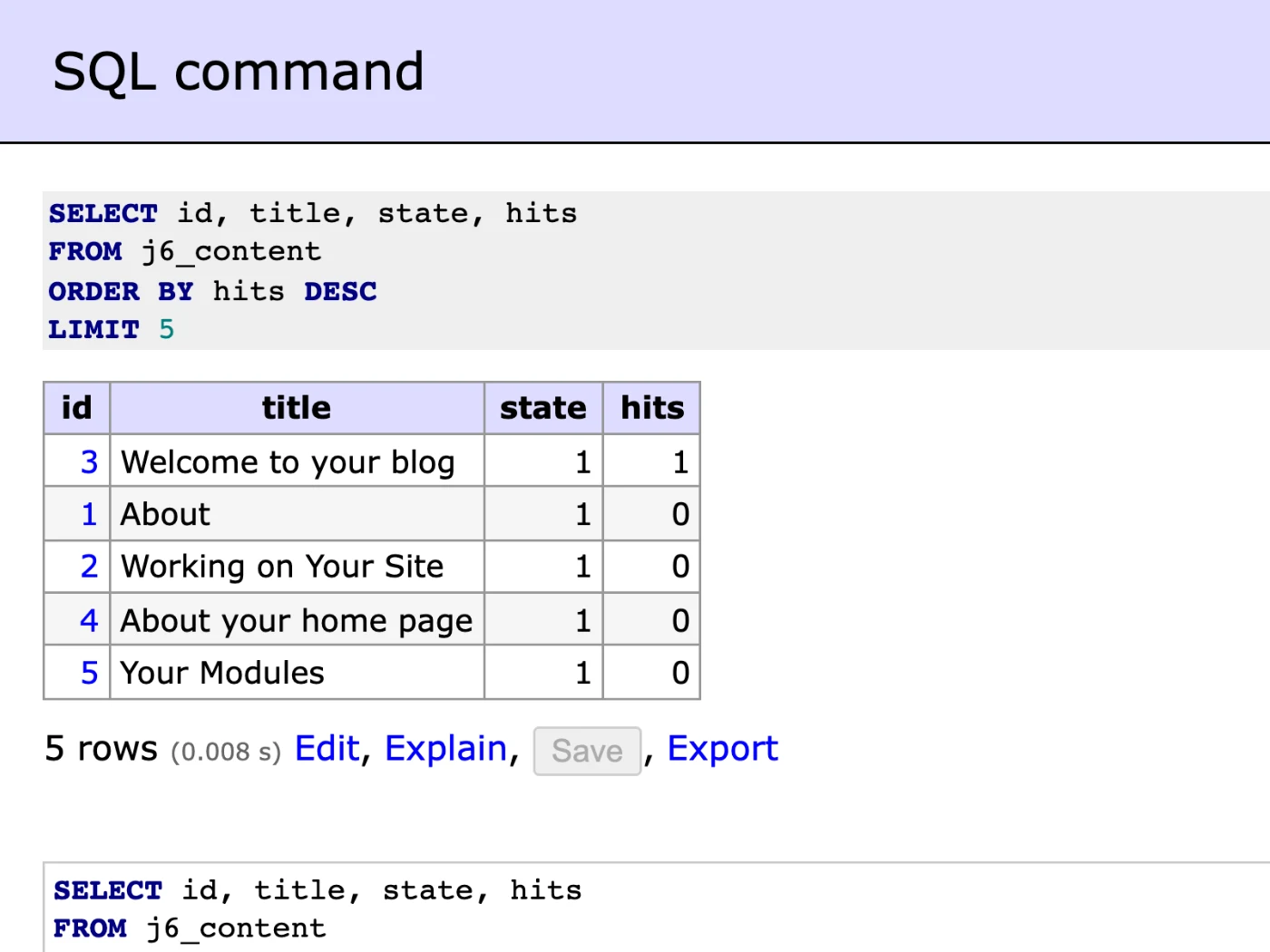The width and height of the screenshot is (1270, 952).
Task: Select the 'Your Modules' title cell
Action: tap(297, 673)
